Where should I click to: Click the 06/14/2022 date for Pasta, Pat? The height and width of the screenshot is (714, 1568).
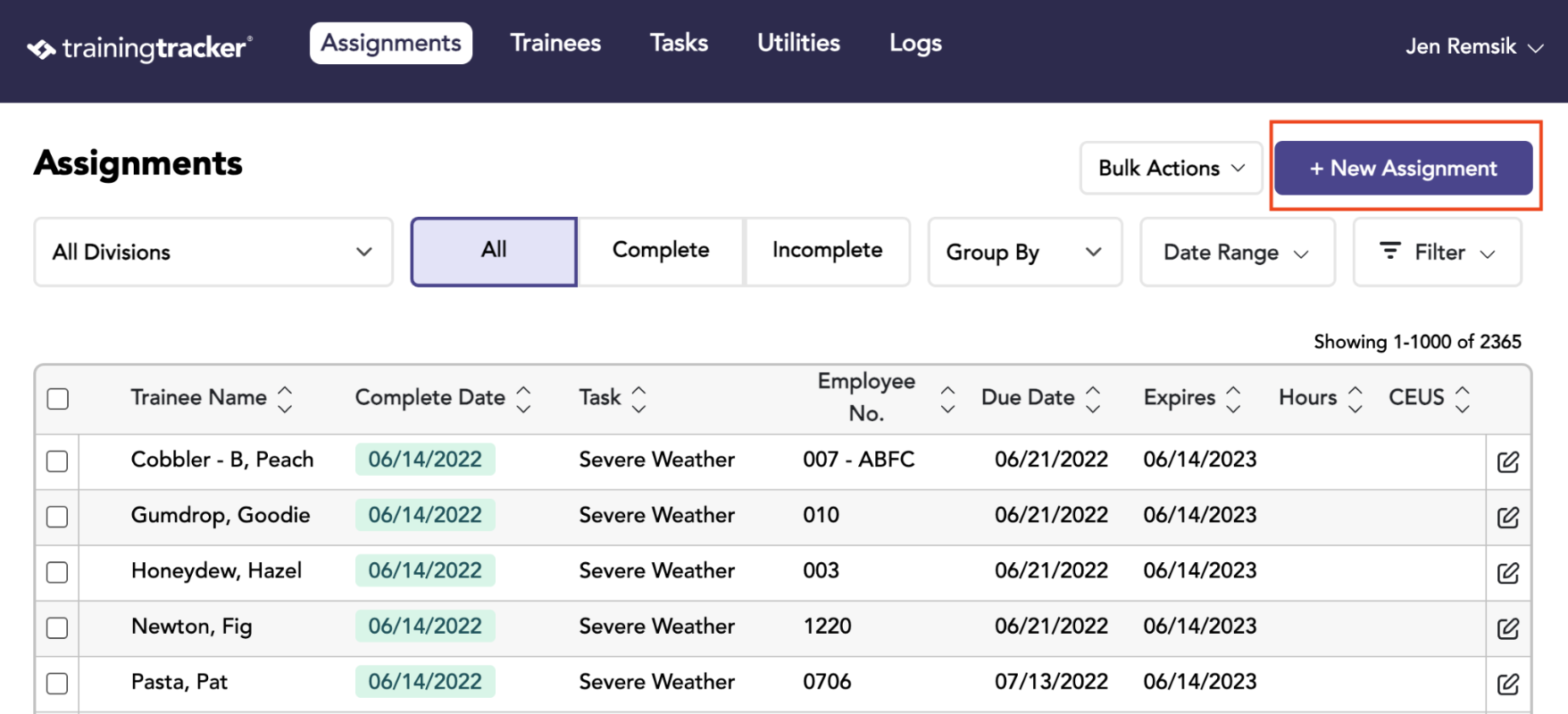[425, 682]
